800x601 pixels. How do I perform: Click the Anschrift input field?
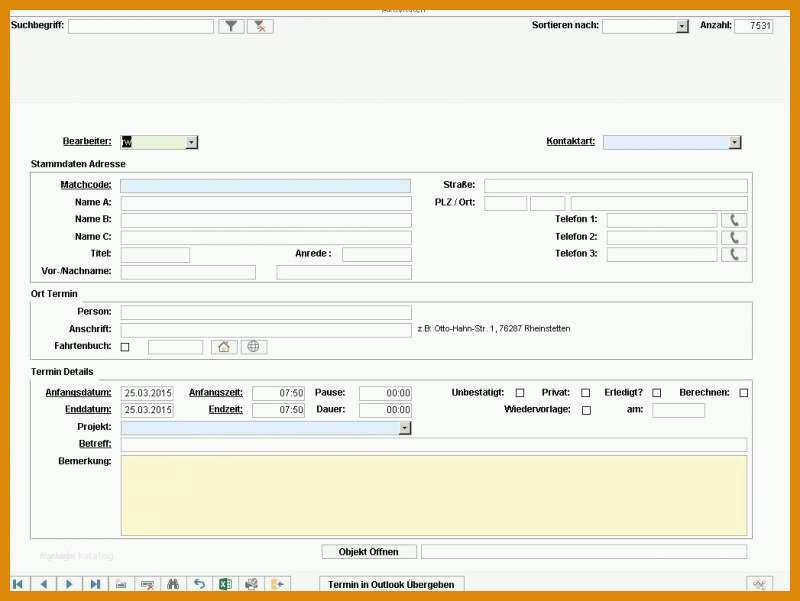pyautogui.click(x=266, y=330)
